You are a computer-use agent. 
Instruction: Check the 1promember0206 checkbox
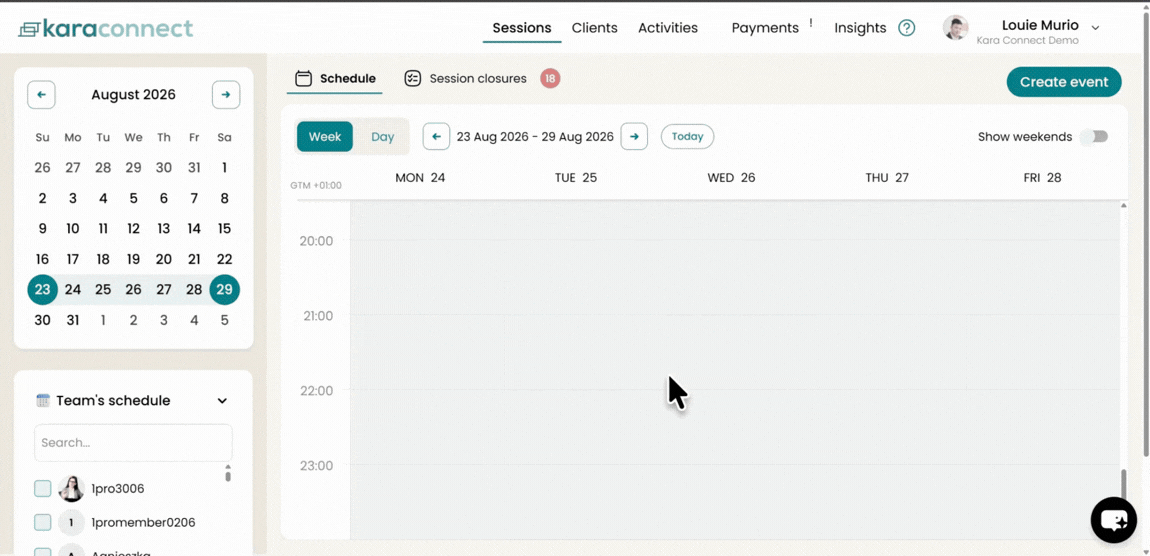tap(43, 522)
